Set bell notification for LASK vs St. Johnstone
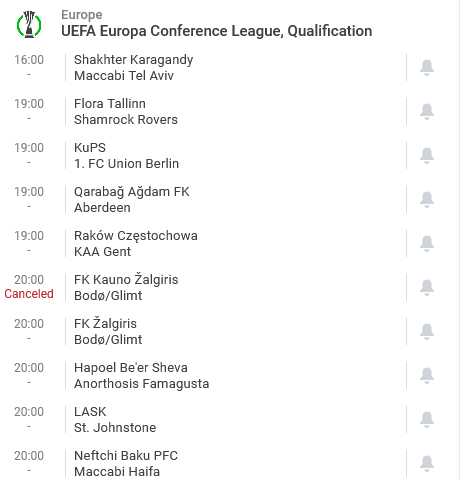This screenshot has height=480, width=465. tap(427, 420)
